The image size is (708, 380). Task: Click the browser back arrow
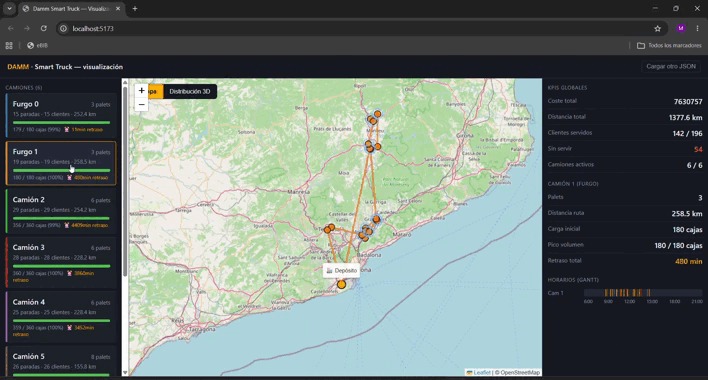(11, 28)
